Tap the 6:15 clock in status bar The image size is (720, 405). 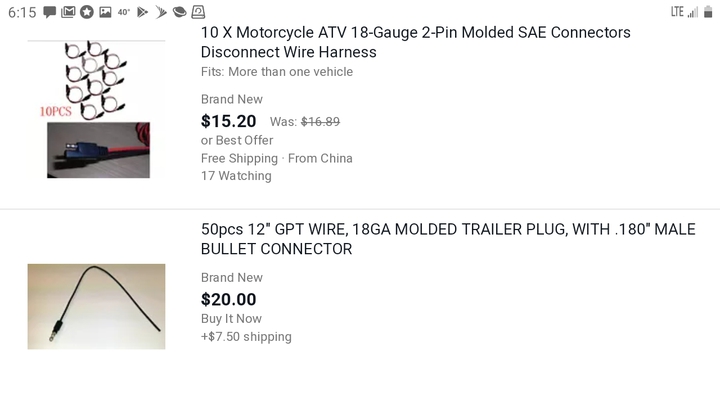(x=22, y=12)
